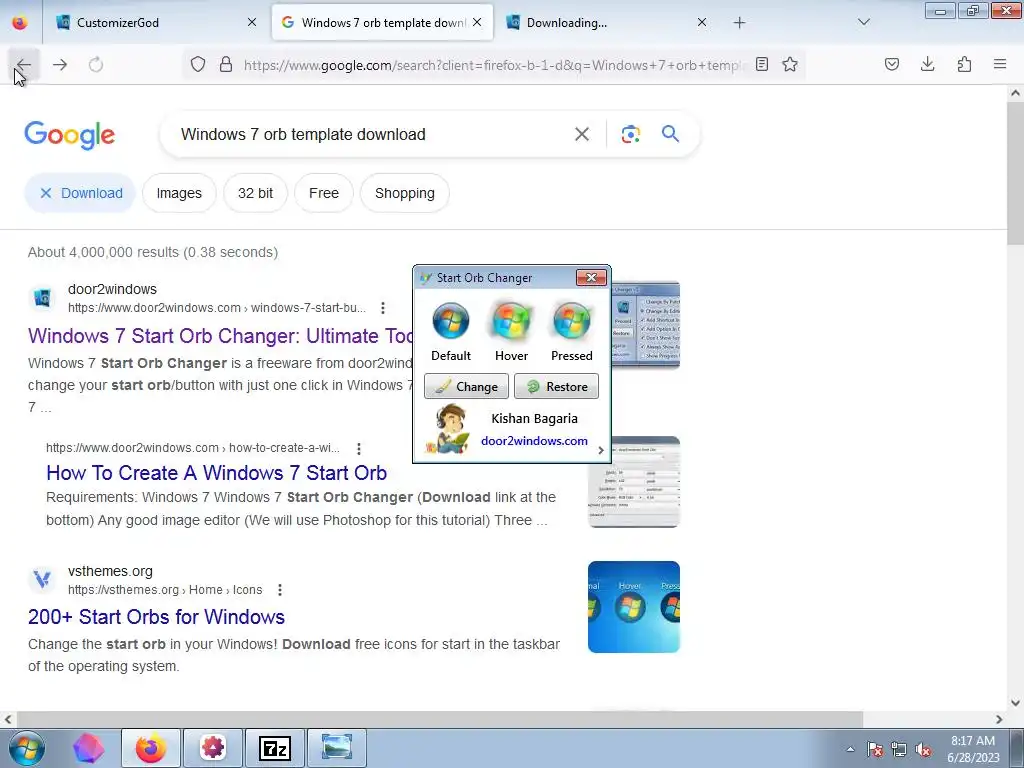This screenshot has width=1024, height=768.
Task: Click the Pressed orb image in Start Orb Changer
Action: pyautogui.click(x=571, y=321)
